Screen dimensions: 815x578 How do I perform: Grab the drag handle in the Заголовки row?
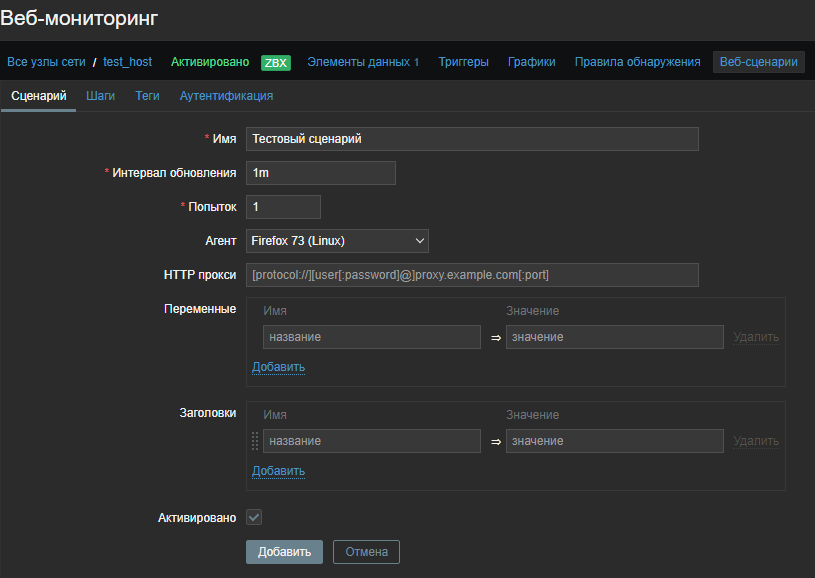(255, 441)
